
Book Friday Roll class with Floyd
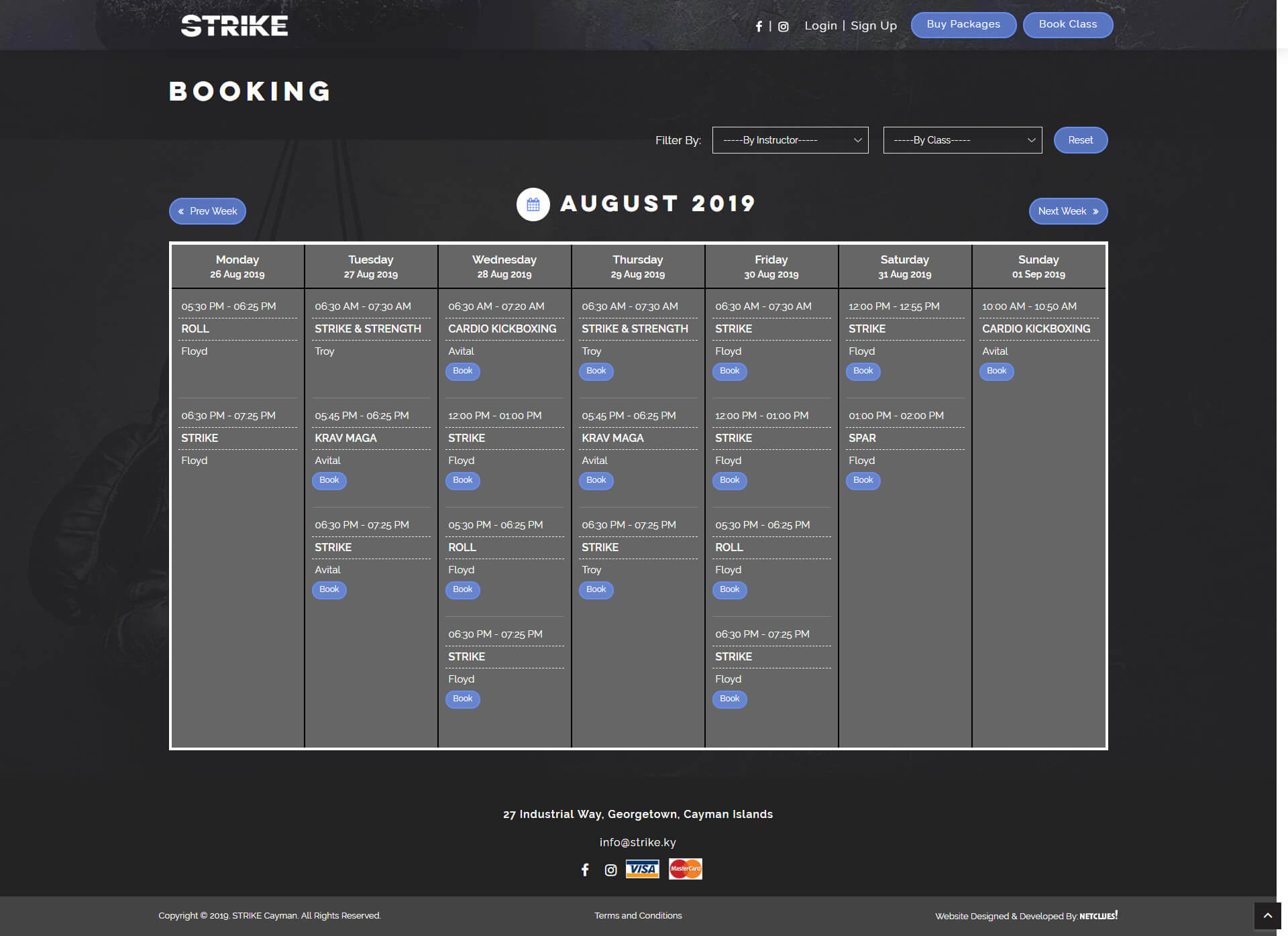730,589
